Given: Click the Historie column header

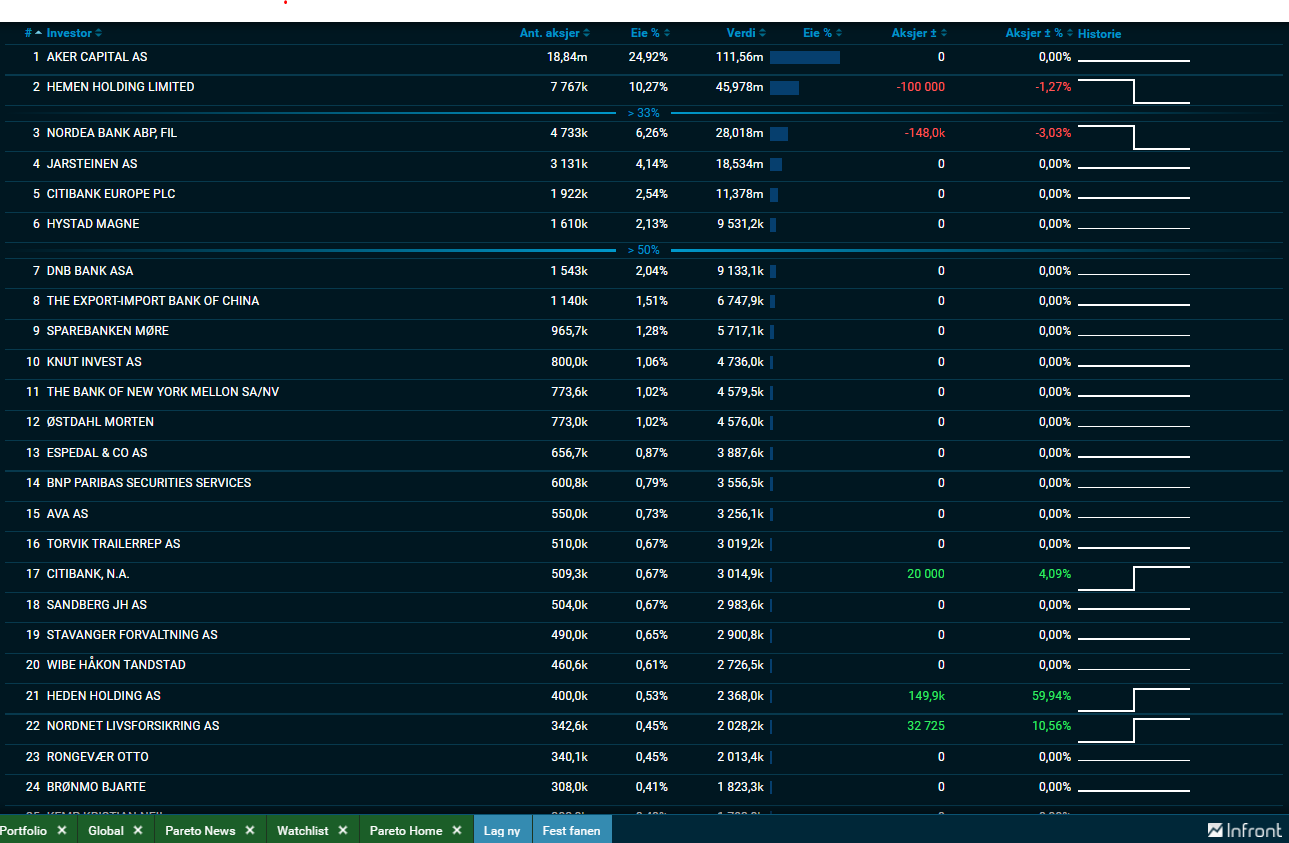Looking at the screenshot, I should click(x=1099, y=34).
